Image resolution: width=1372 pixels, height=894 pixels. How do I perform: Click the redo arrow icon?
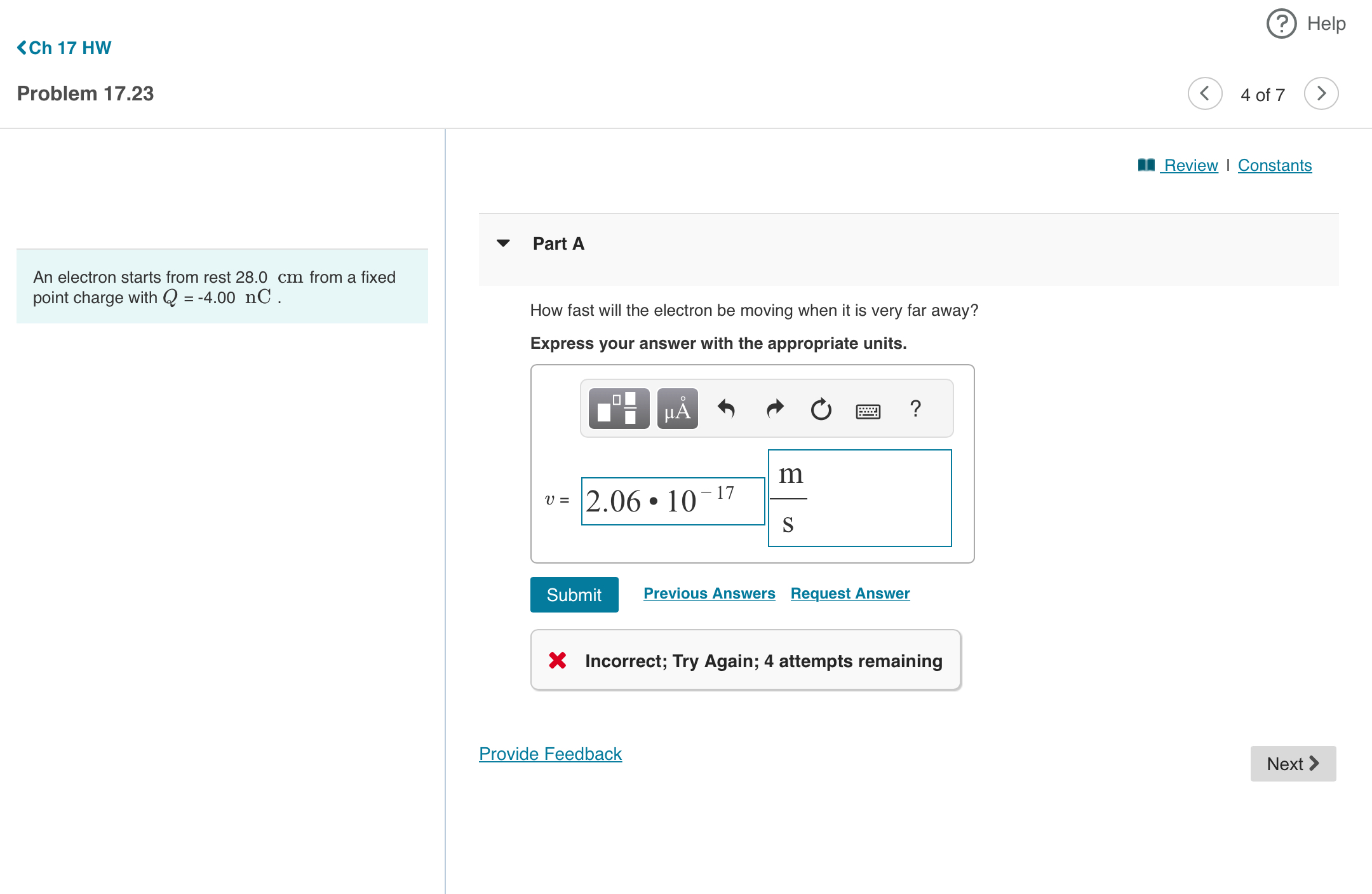coord(774,409)
